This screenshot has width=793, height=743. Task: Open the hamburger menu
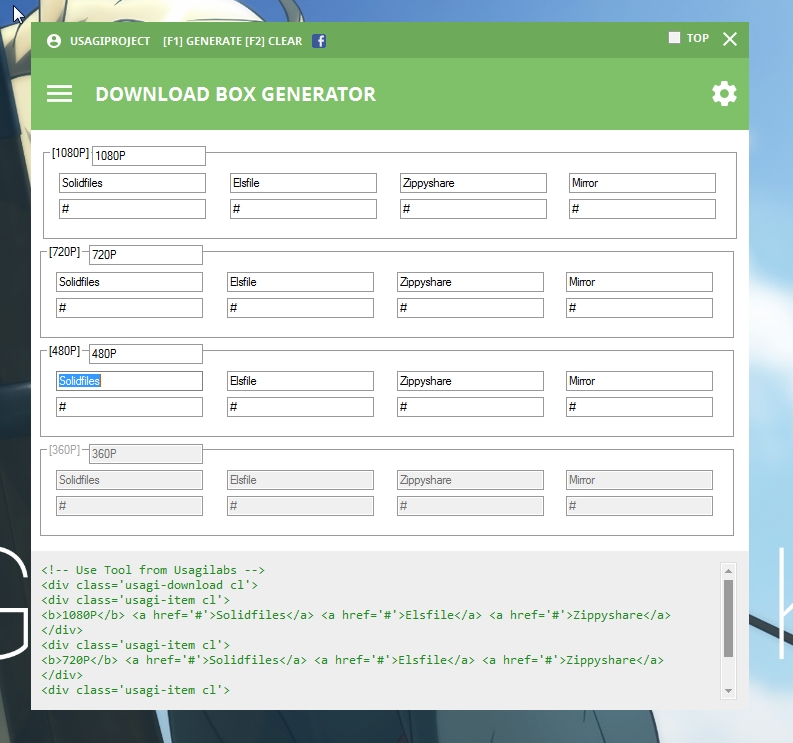coord(59,94)
